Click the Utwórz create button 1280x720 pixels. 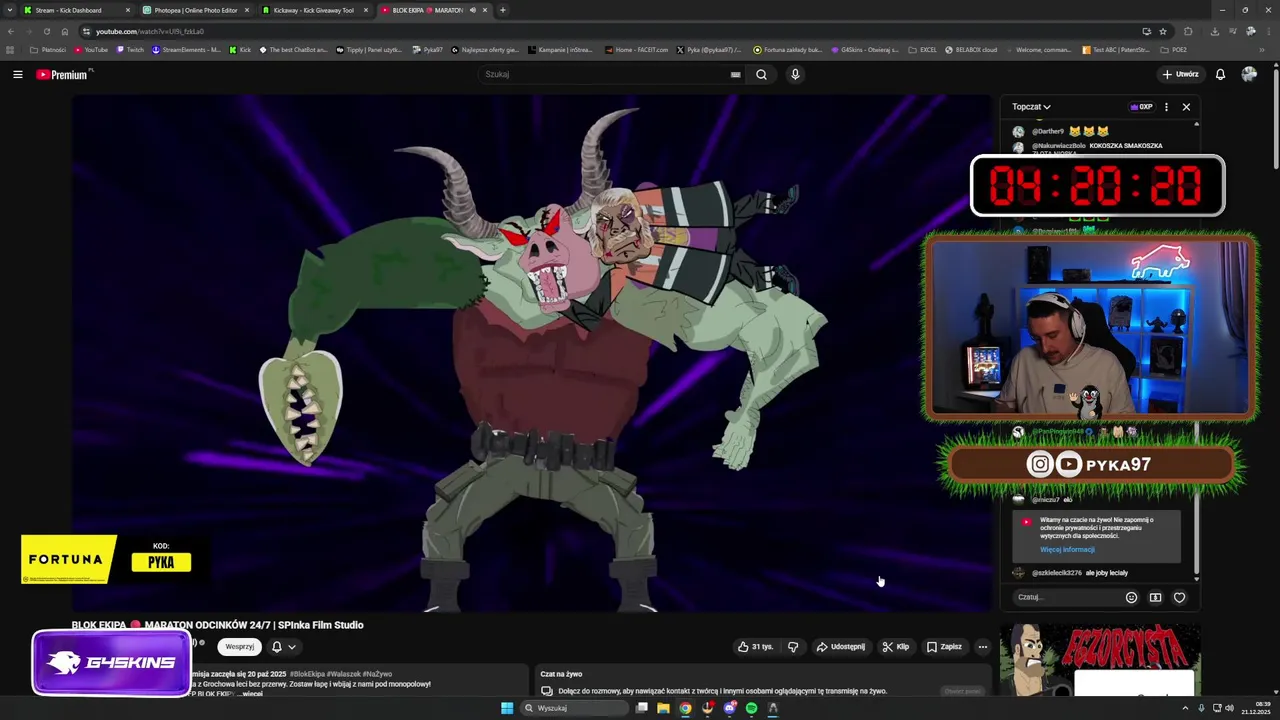click(1180, 74)
